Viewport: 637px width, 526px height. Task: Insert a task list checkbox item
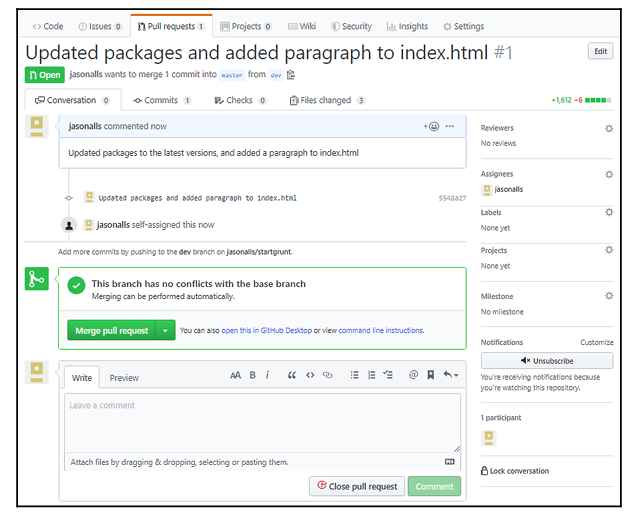click(388, 375)
